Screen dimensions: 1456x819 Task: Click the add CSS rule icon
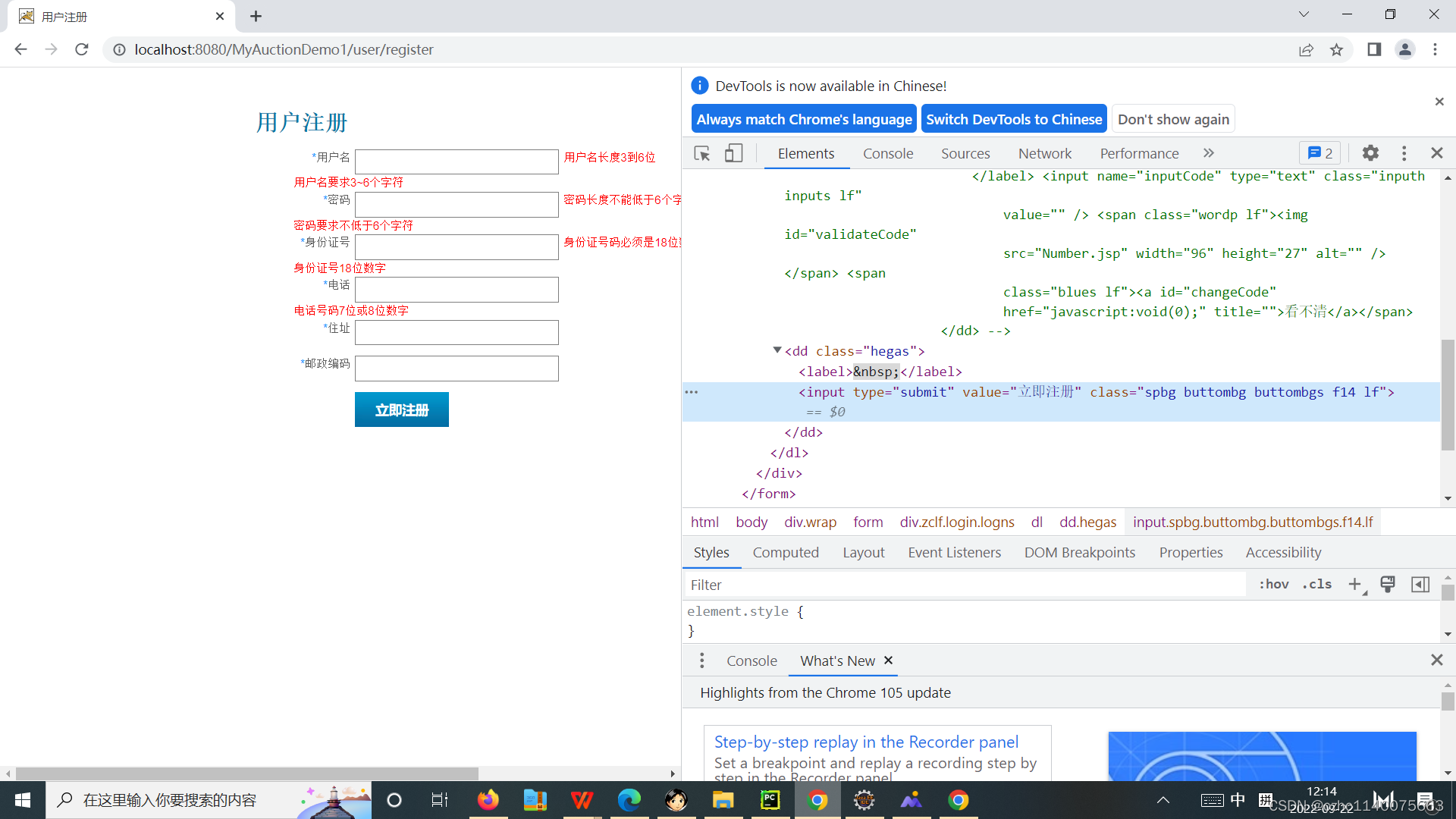pos(1355,584)
